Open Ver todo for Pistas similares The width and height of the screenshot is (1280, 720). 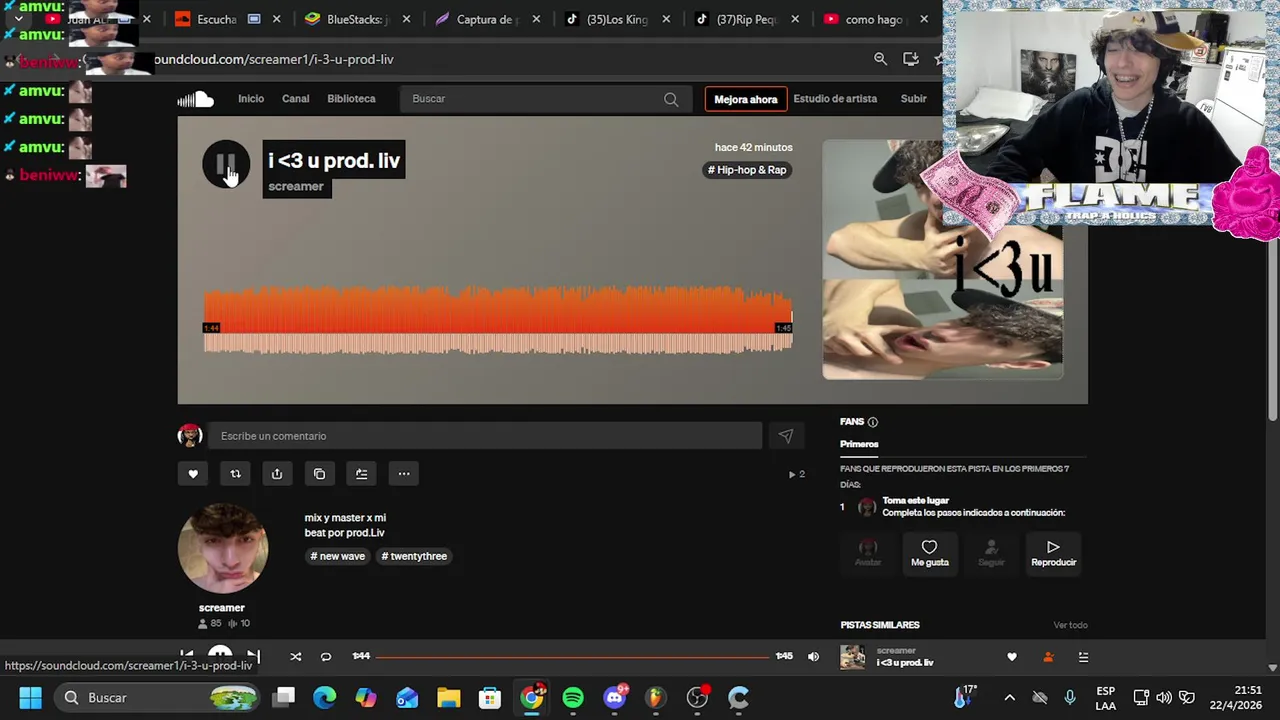click(x=1070, y=625)
